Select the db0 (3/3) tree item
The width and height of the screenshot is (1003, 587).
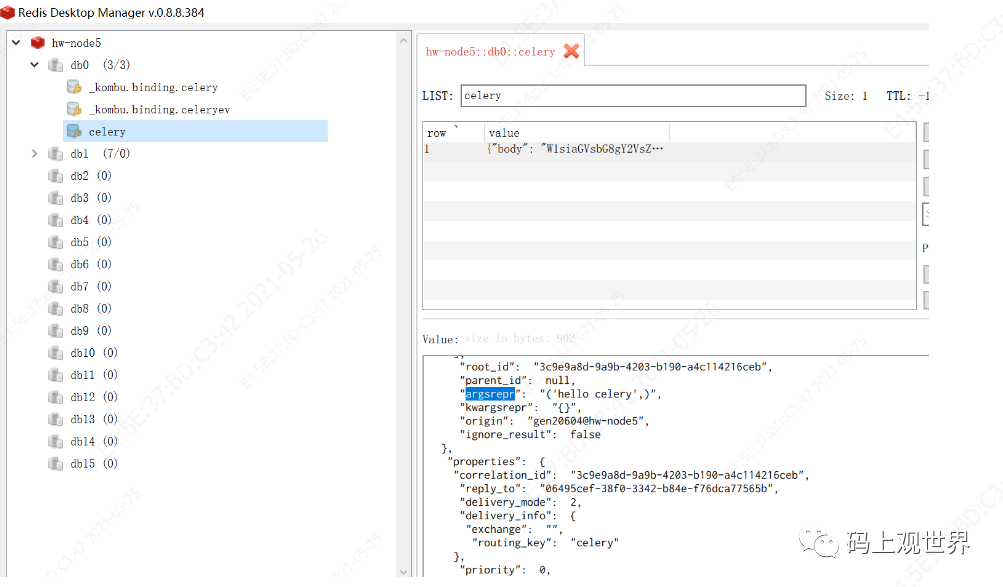pos(100,65)
